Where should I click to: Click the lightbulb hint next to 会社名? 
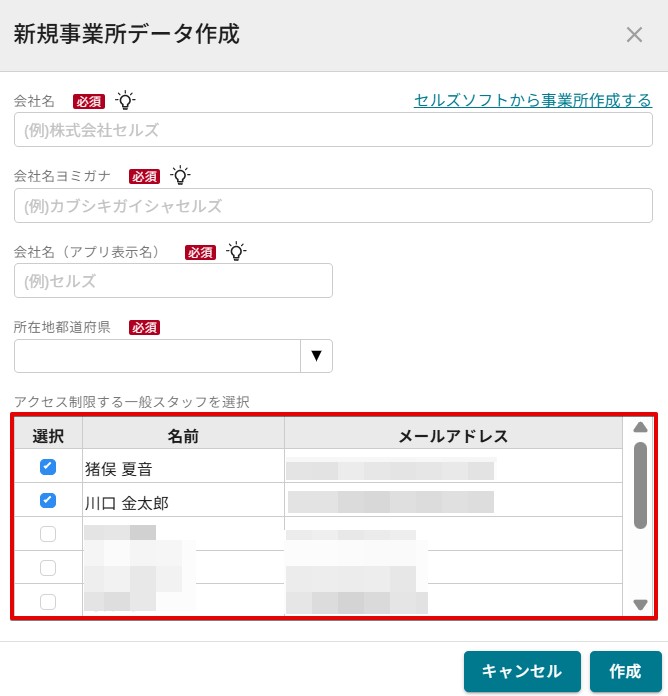point(125,100)
